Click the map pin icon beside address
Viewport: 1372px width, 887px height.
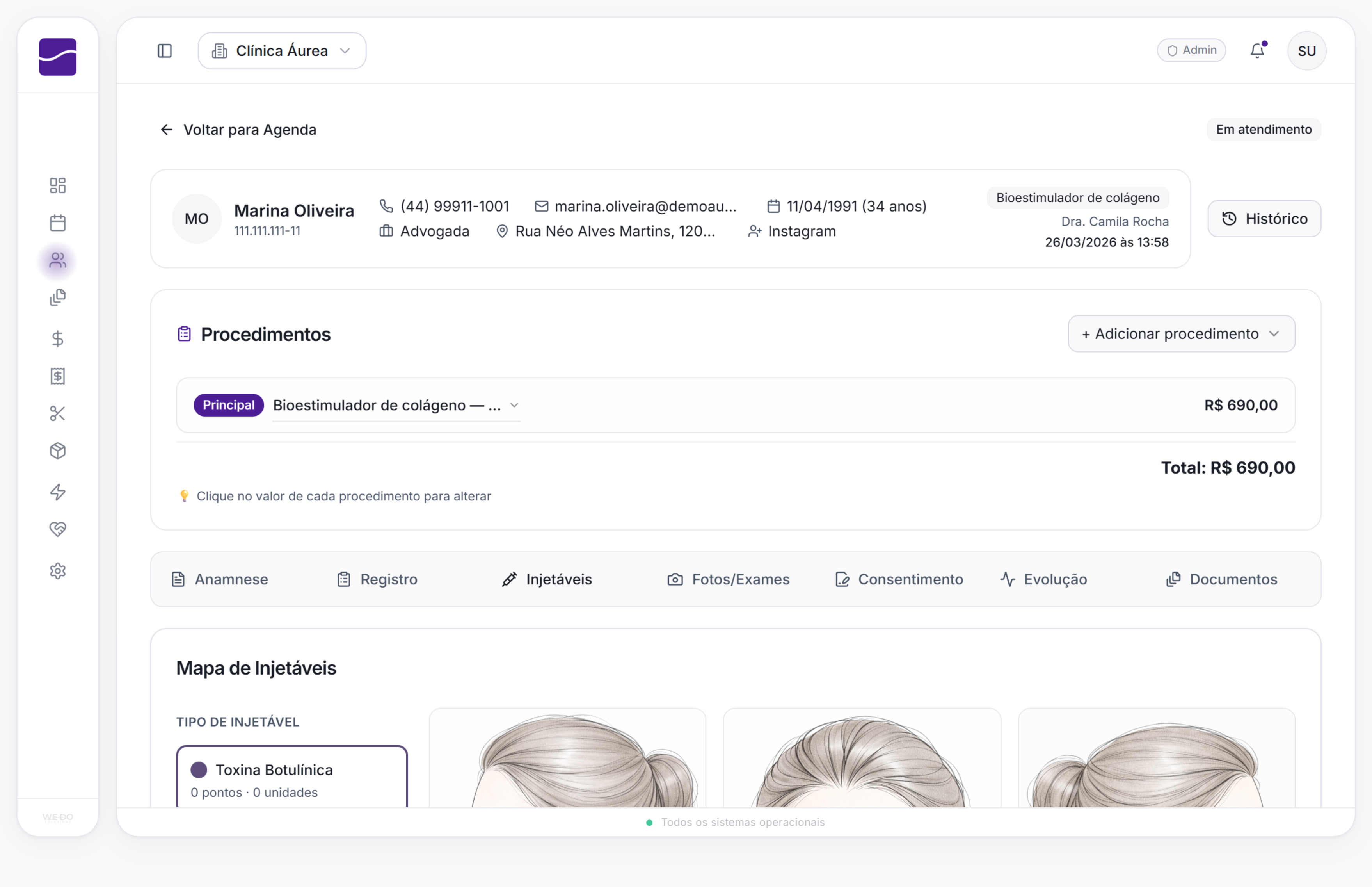click(x=502, y=231)
